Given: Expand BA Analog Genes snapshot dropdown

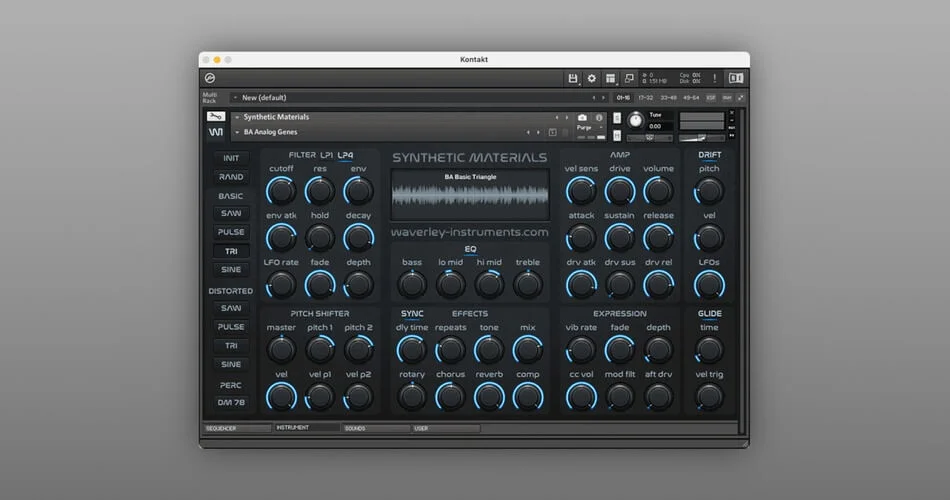Looking at the screenshot, I should pyautogui.click(x=237, y=132).
